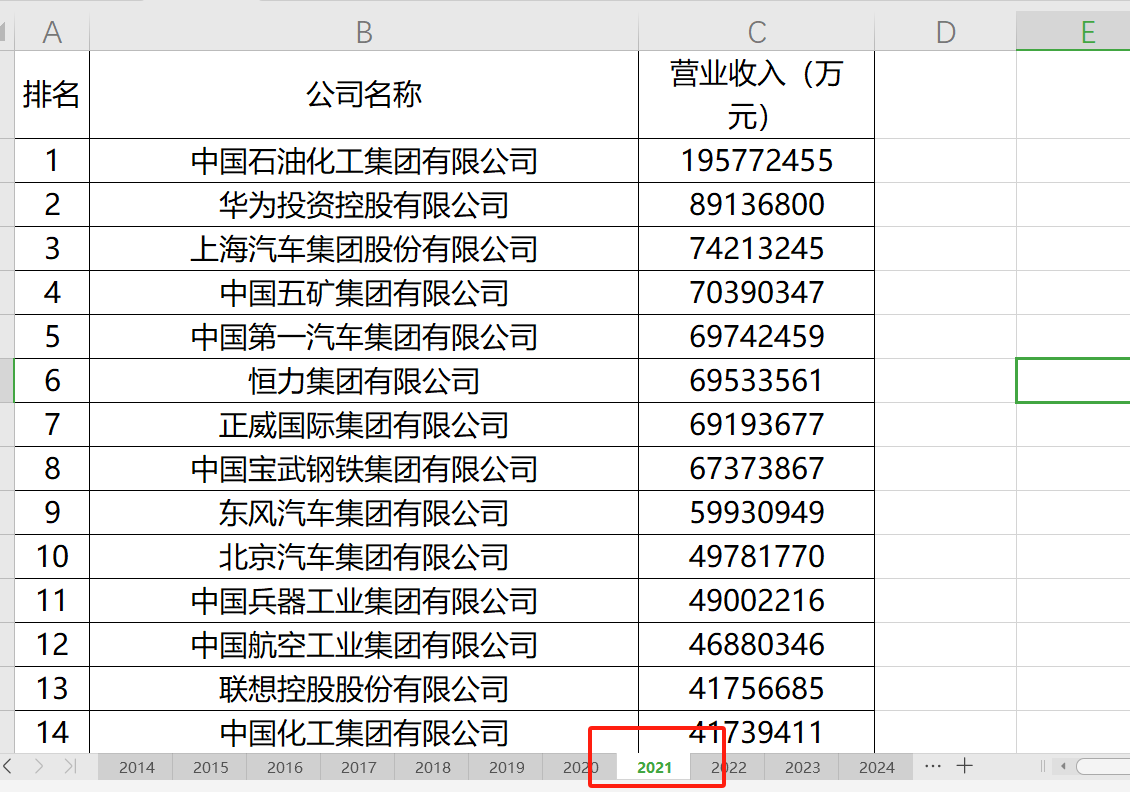Screen dimensions: 1130x792
Task: Select column B header
Action: 363,31
